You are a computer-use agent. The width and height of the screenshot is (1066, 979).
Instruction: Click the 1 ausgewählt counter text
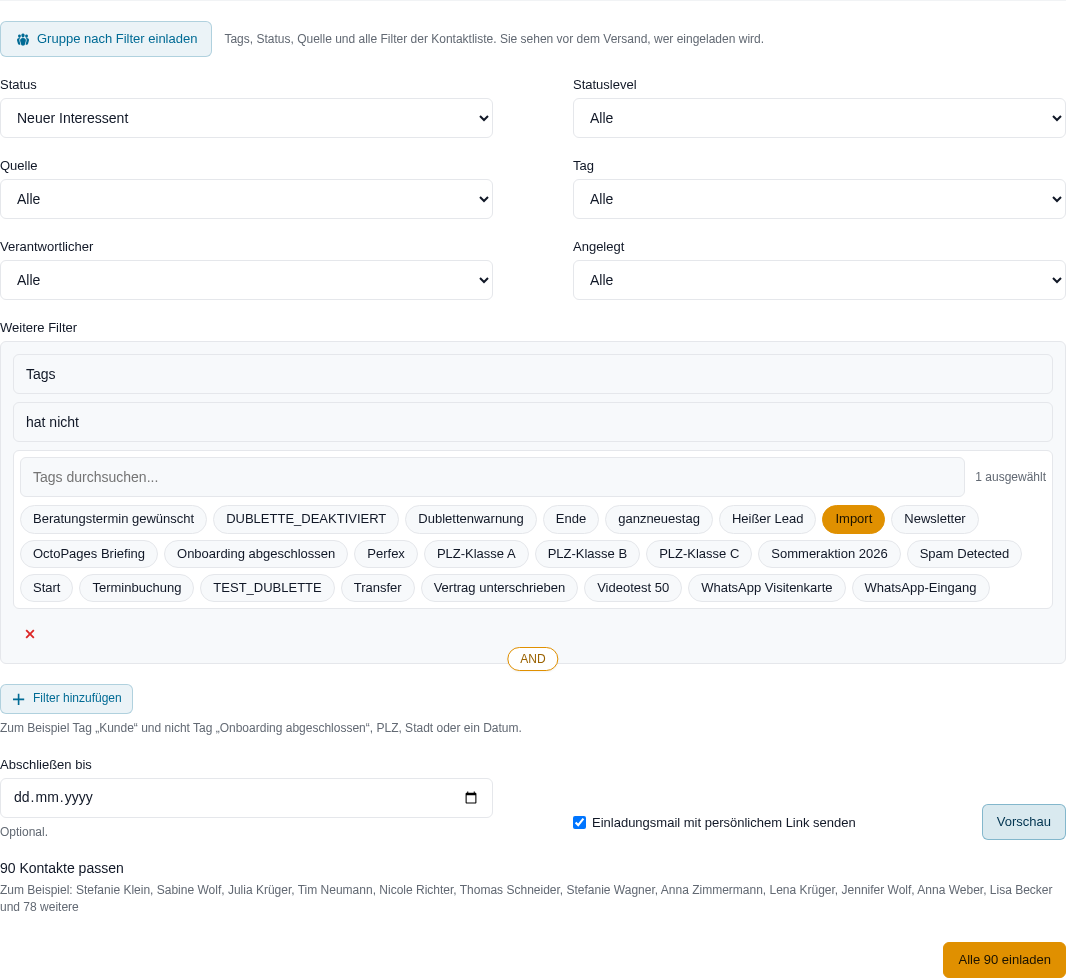[1010, 477]
